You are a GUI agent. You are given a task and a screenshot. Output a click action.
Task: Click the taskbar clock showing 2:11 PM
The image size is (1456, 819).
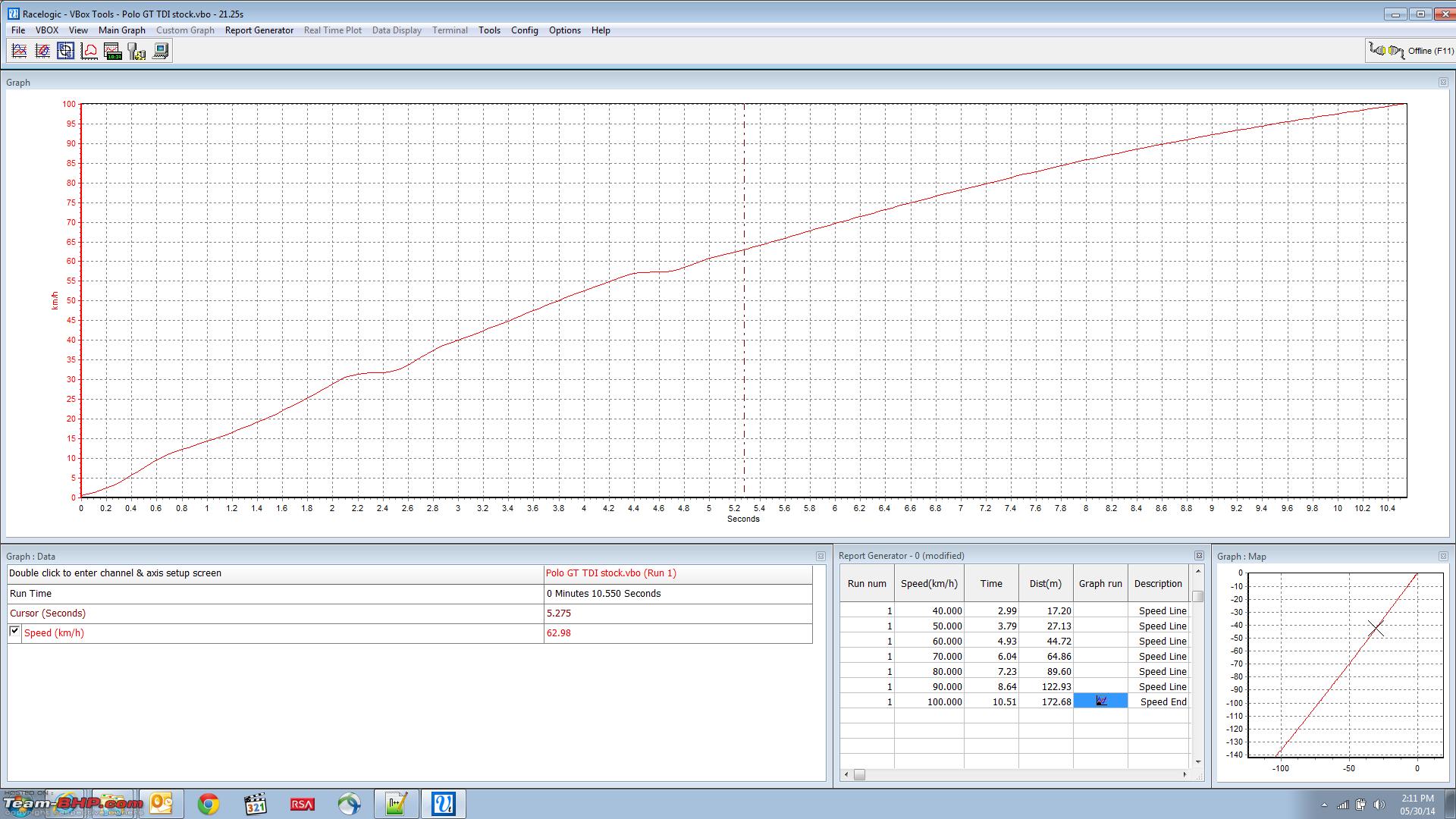(x=1417, y=804)
